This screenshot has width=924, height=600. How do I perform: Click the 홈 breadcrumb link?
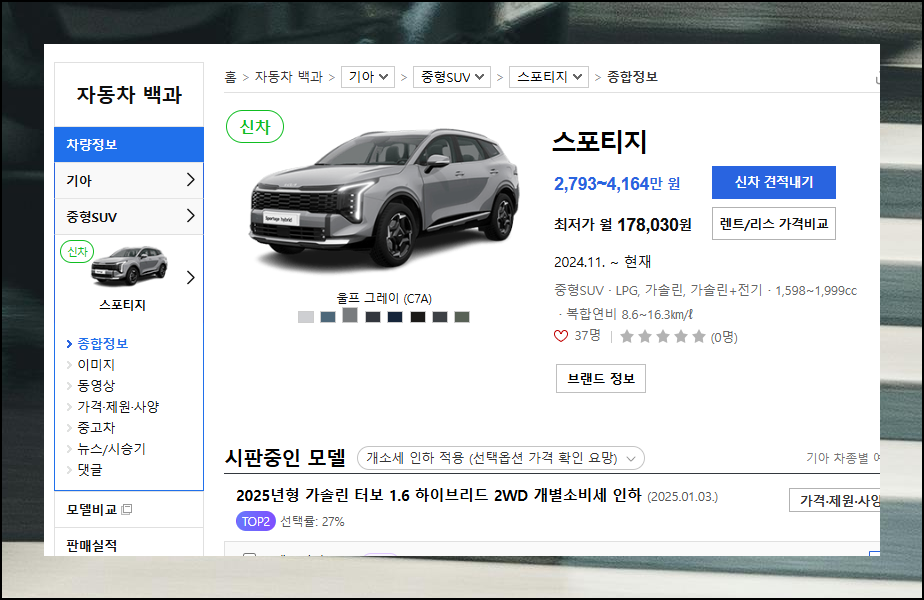(230, 77)
